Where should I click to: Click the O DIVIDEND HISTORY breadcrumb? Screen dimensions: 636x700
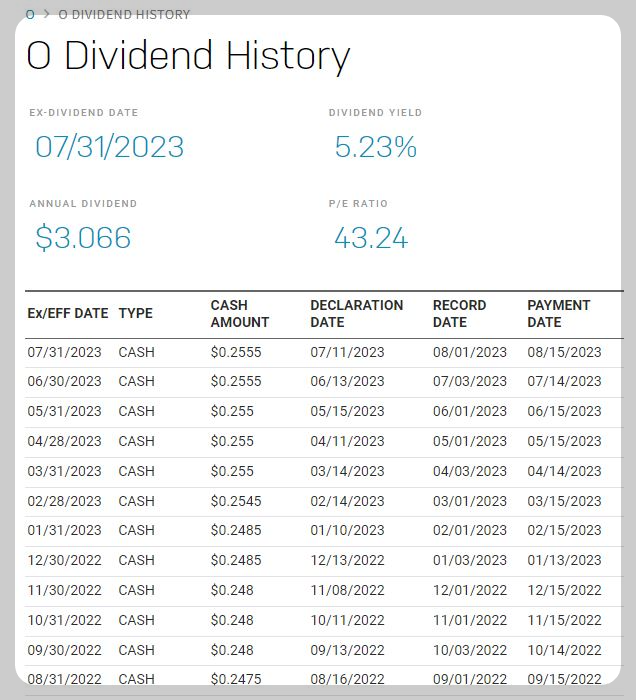coord(124,15)
